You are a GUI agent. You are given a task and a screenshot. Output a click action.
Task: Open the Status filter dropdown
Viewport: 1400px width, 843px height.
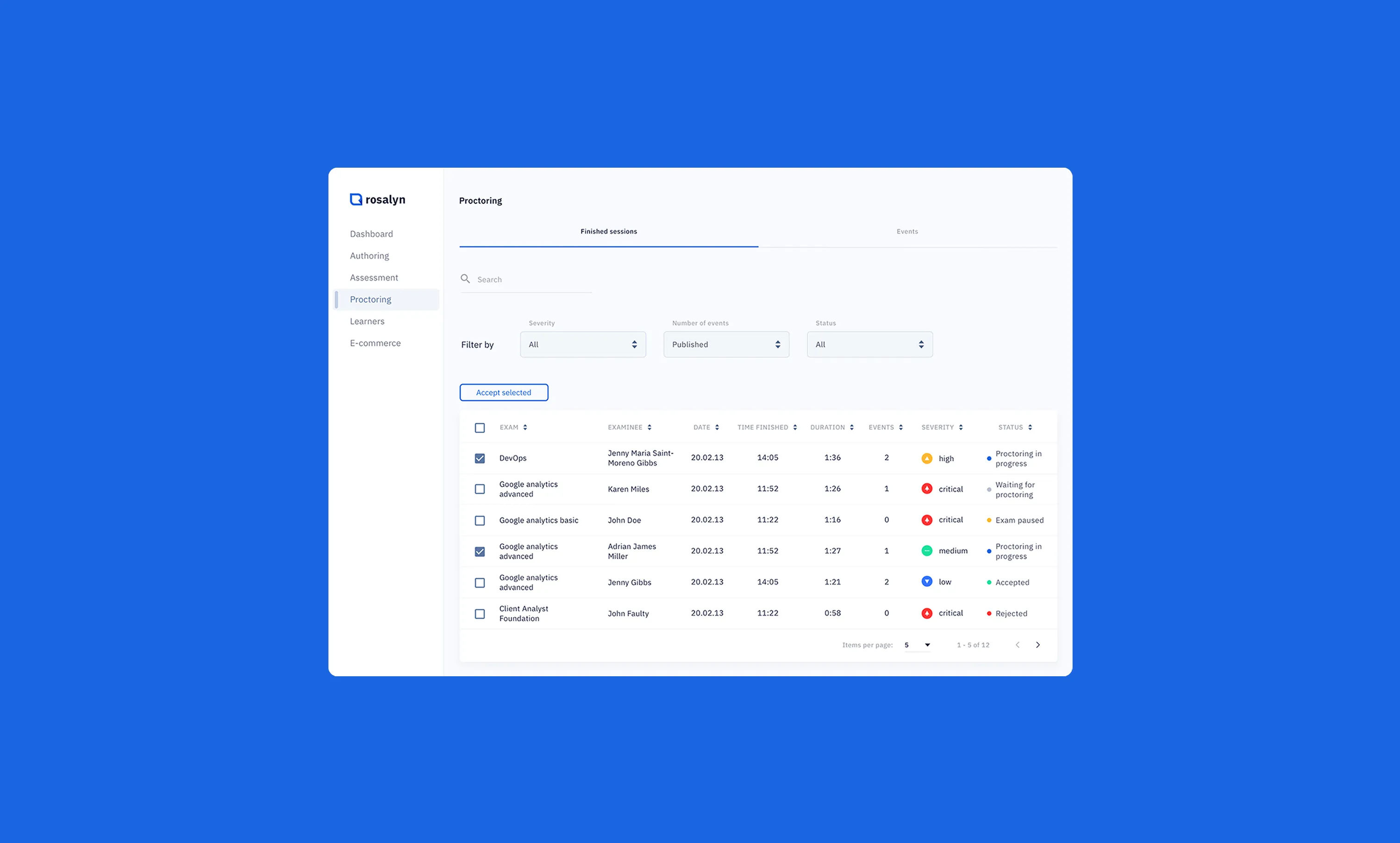(x=870, y=344)
